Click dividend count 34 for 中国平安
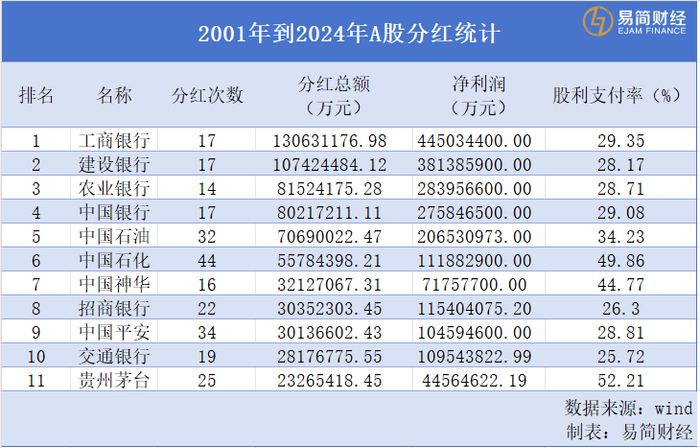 pyautogui.click(x=207, y=333)
